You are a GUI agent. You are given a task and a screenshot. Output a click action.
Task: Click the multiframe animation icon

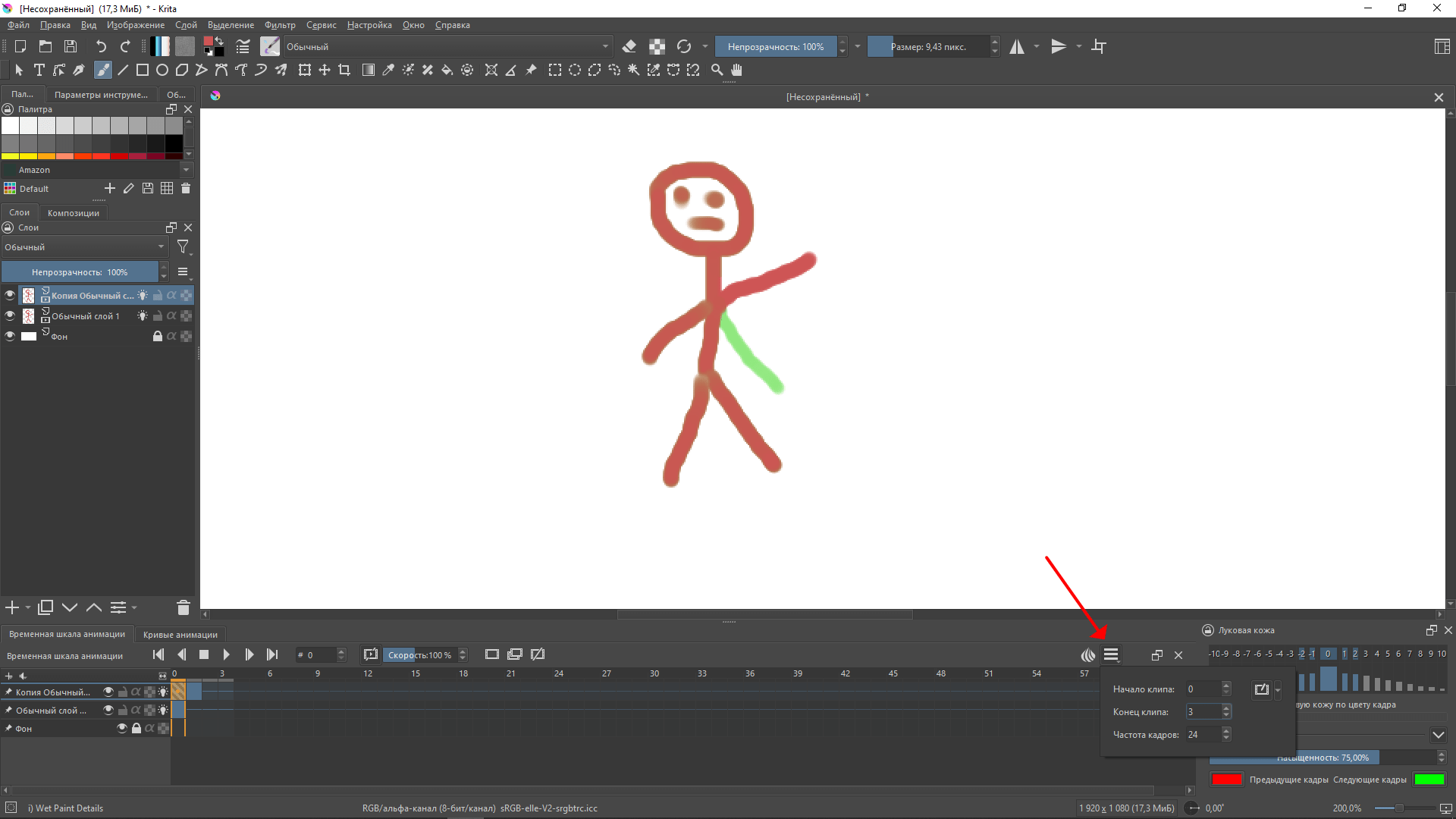point(515,654)
